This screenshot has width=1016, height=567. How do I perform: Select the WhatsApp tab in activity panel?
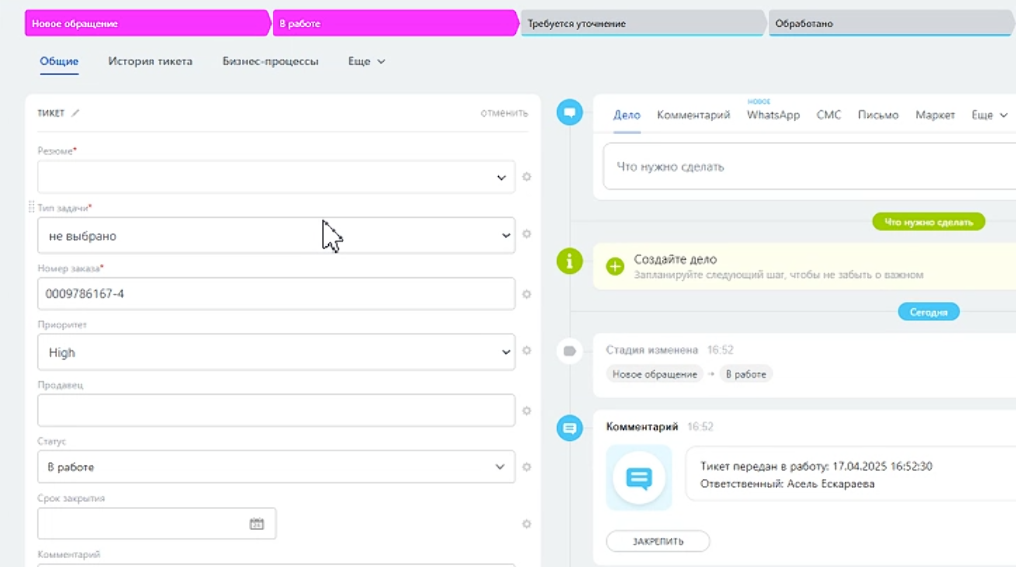coord(773,115)
